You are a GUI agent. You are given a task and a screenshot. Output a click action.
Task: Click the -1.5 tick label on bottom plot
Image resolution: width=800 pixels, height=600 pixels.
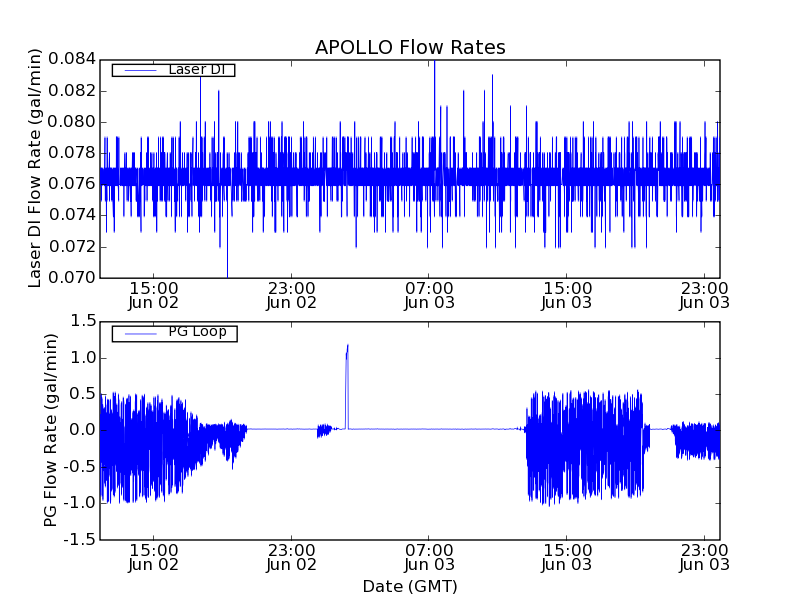pyautogui.click(x=80, y=539)
